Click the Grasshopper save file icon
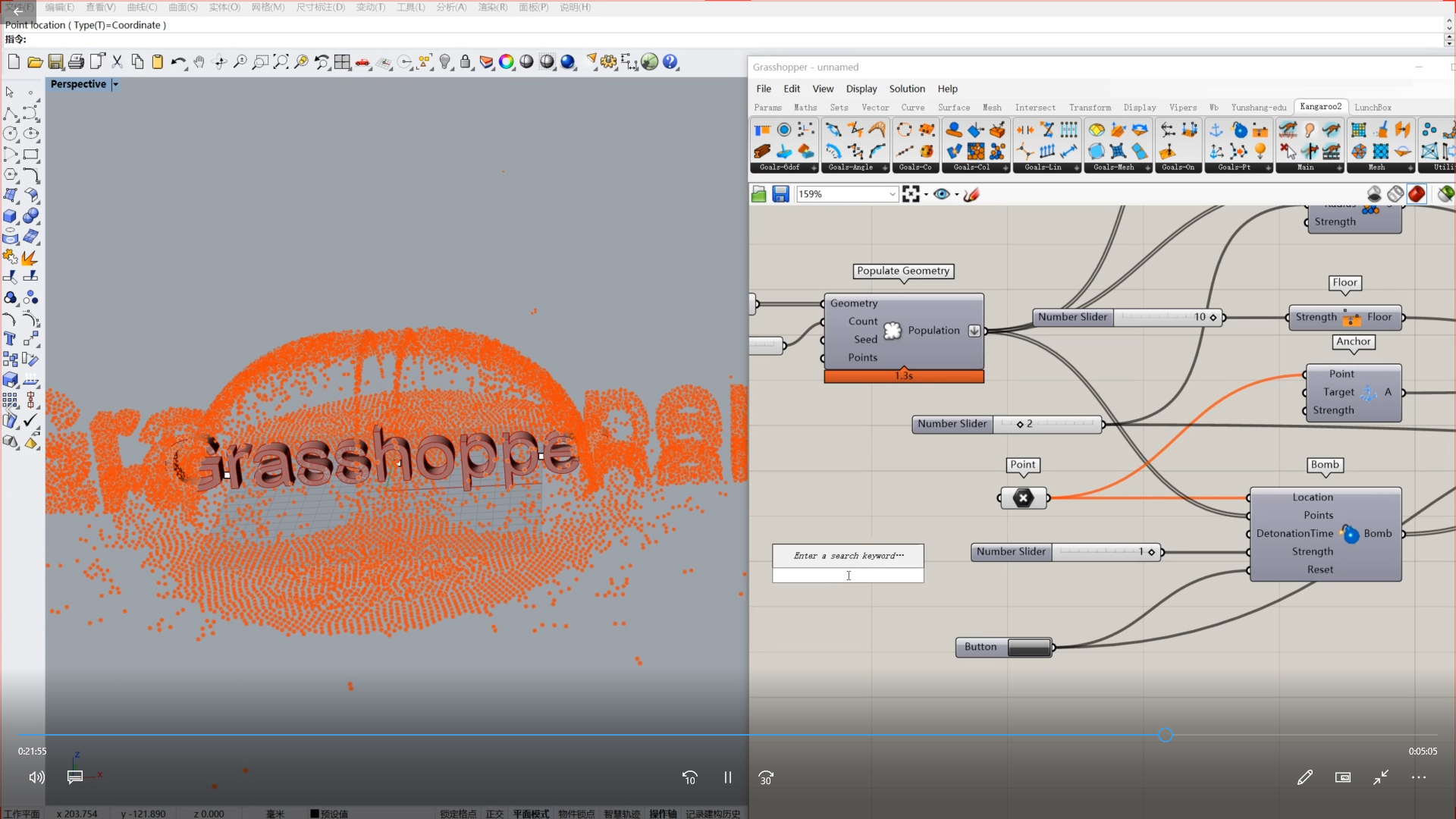1456x819 pixels. click(780, 195)
